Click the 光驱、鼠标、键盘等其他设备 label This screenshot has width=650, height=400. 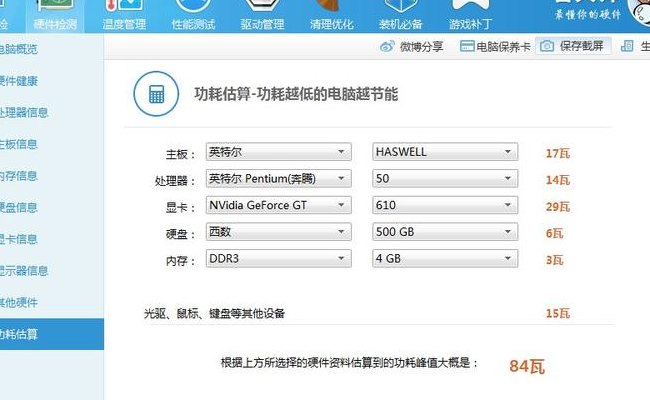(x=214, y=313)
